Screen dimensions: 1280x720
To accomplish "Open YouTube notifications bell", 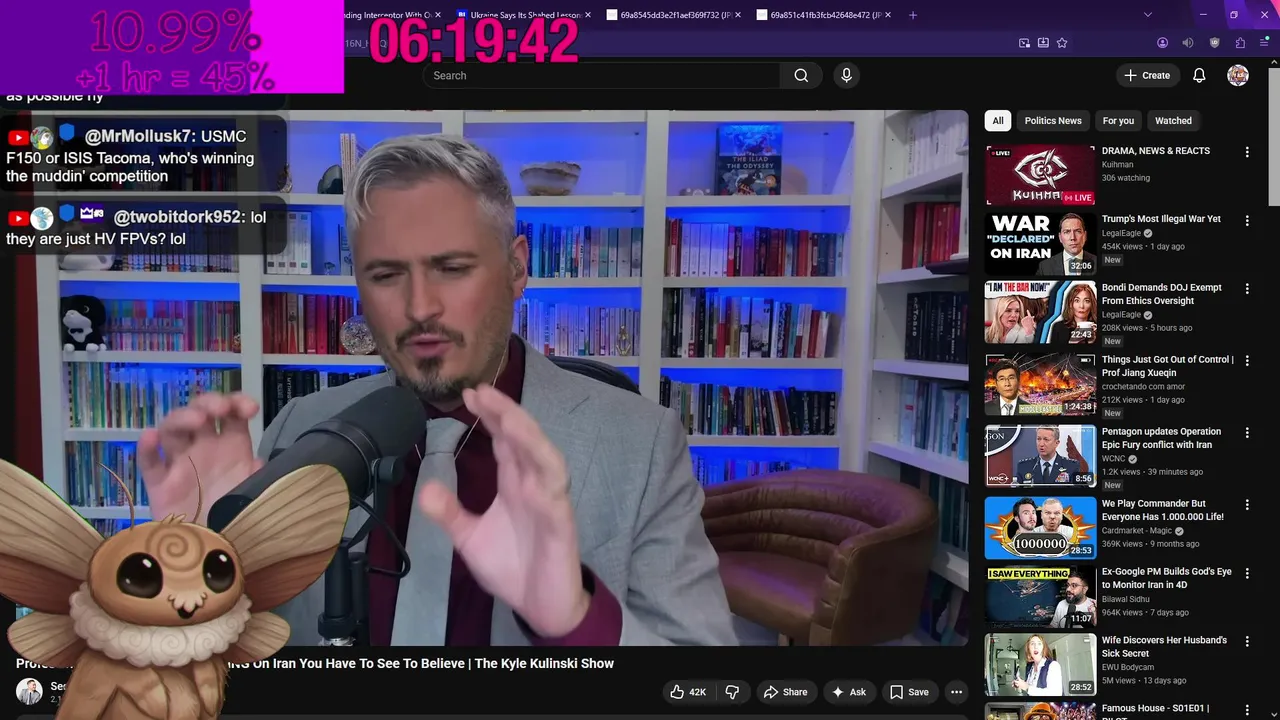I will pos(1199,75).
